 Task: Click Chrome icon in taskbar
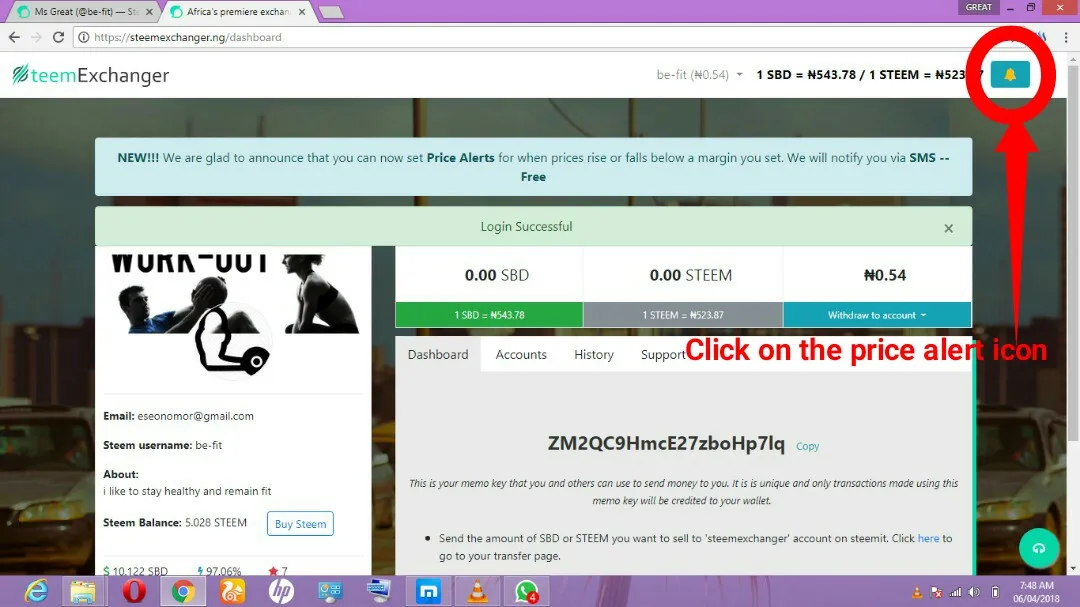click(x=183, y=591)
